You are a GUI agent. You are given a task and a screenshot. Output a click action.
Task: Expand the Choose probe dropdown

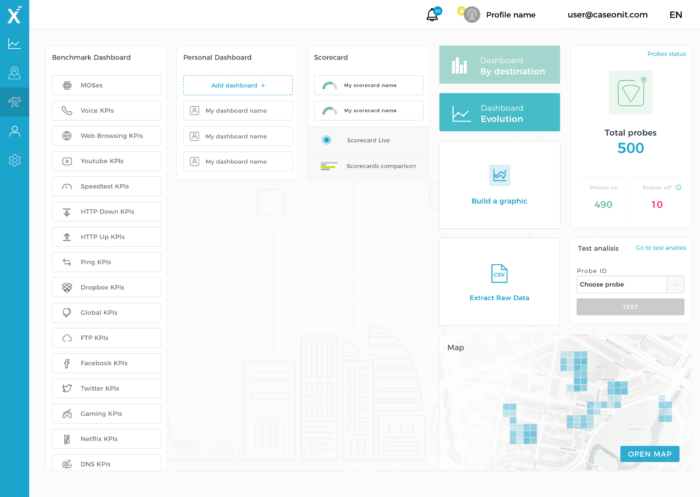click(676, 284)
